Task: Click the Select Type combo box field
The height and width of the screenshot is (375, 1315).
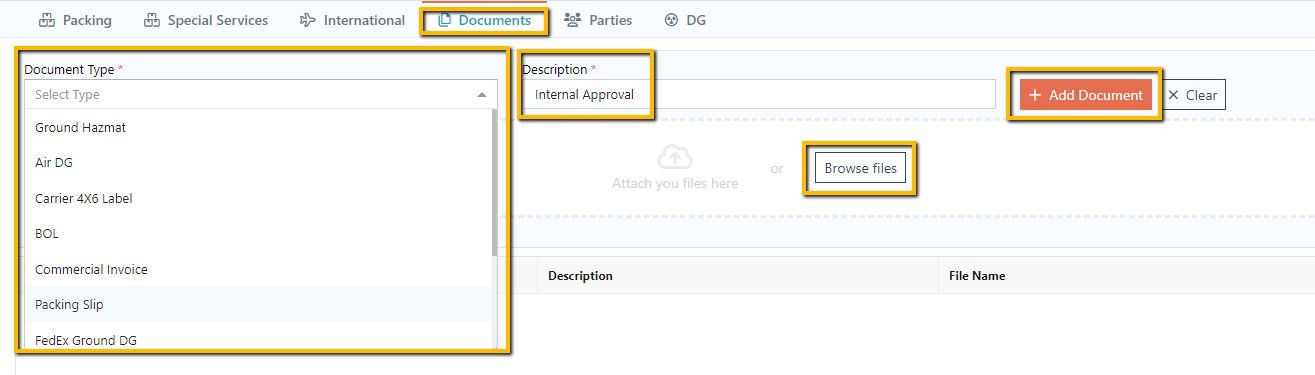Action: [x=261, y=95]
